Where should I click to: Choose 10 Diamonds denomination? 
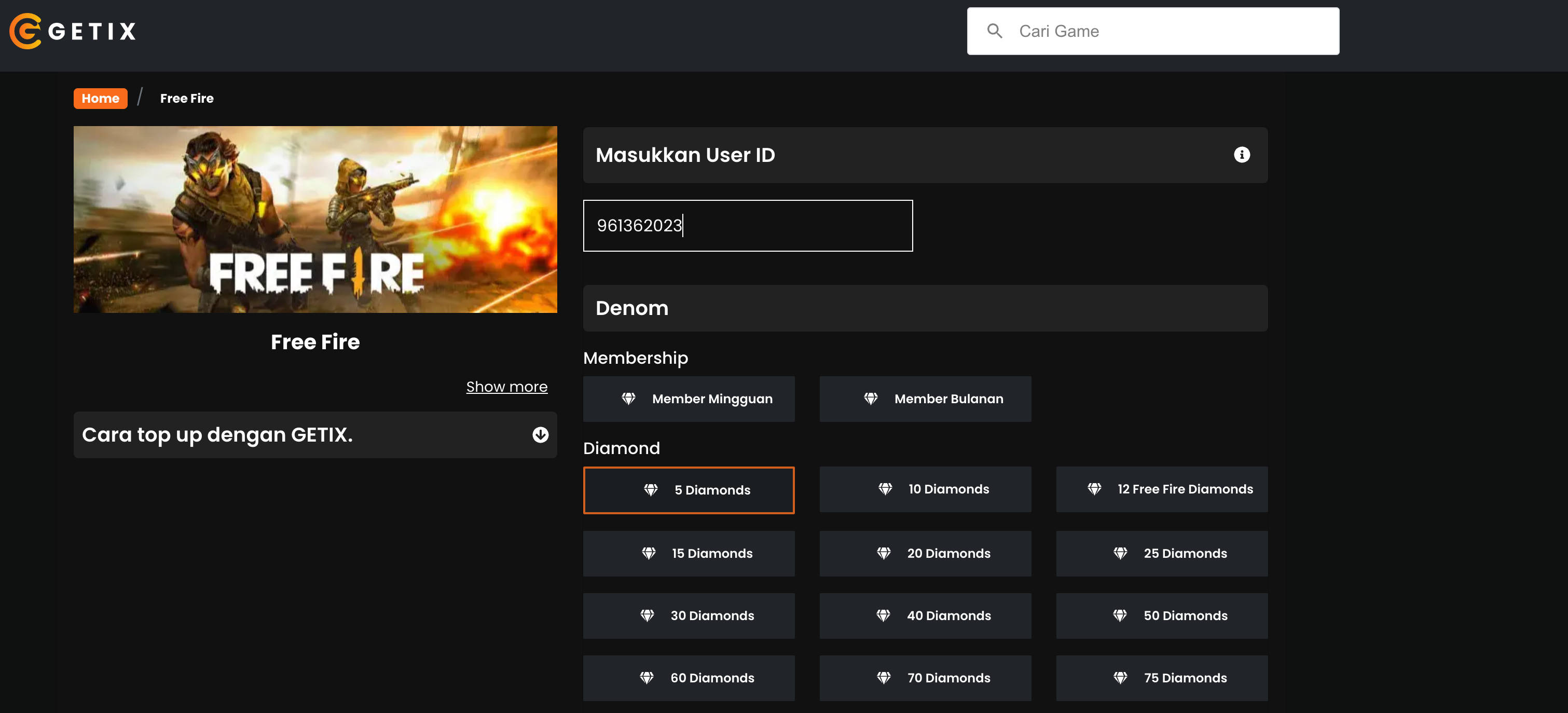tap(925, 489)
